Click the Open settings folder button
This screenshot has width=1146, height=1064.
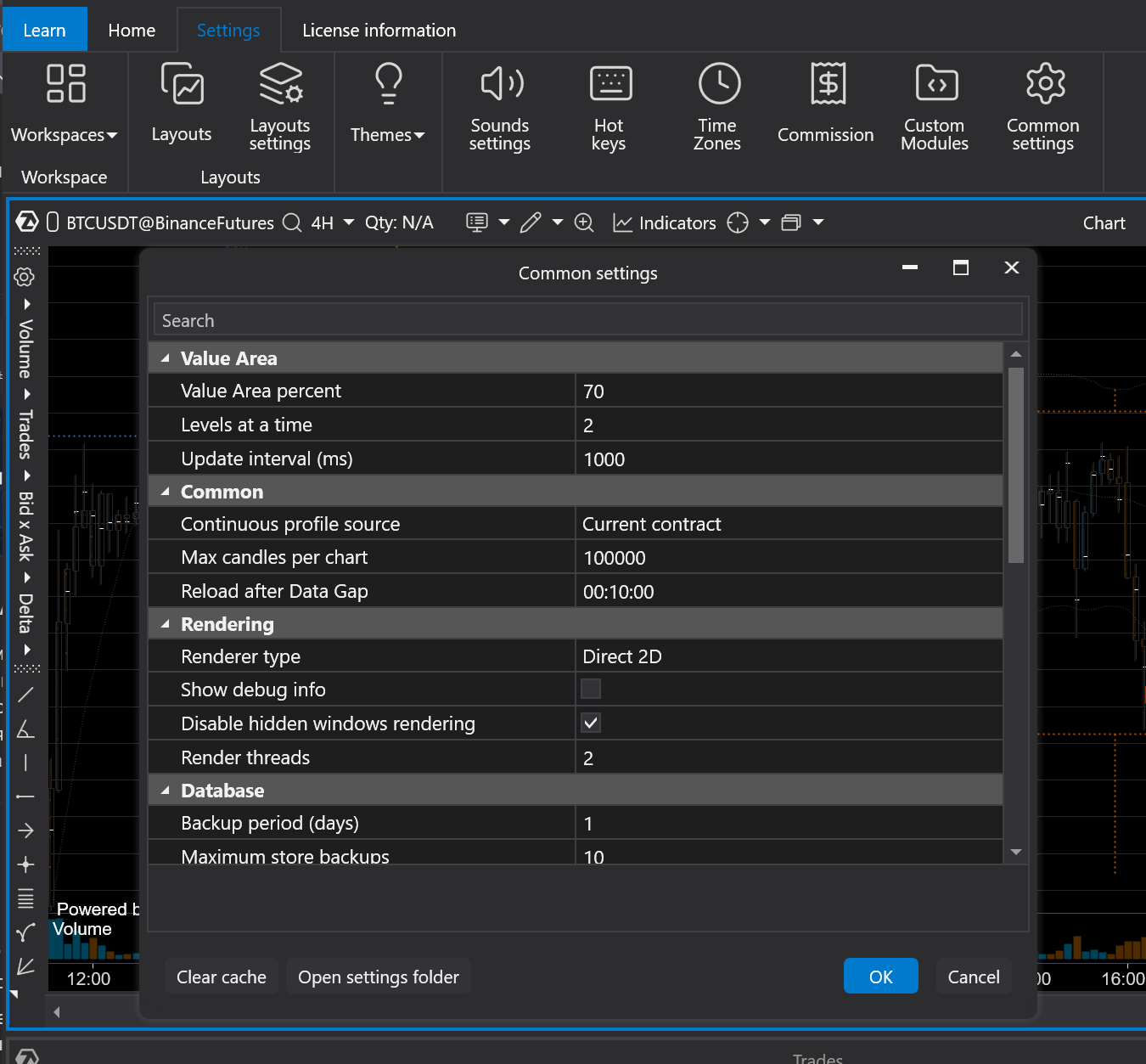378,977
